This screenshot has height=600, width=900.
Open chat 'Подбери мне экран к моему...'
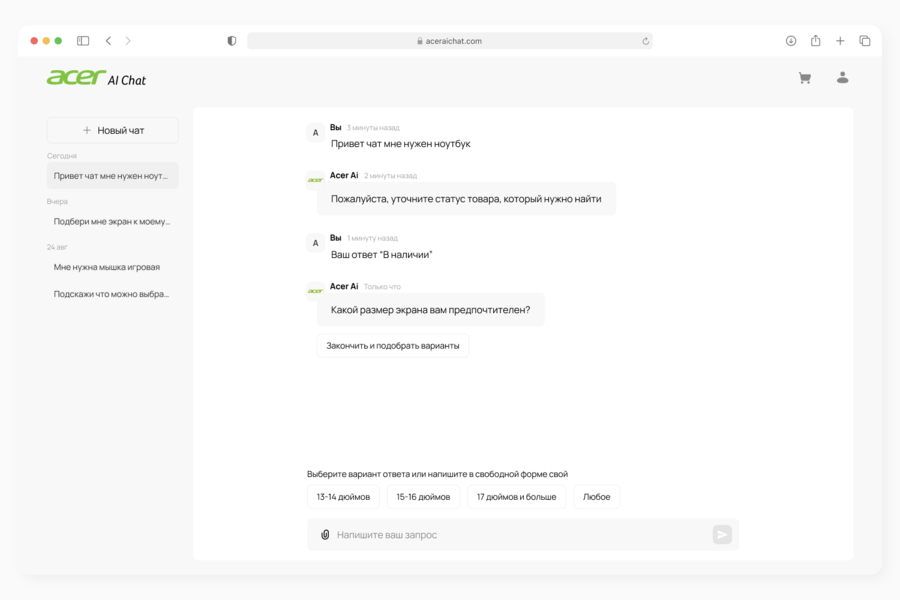(x=112, y=222)
